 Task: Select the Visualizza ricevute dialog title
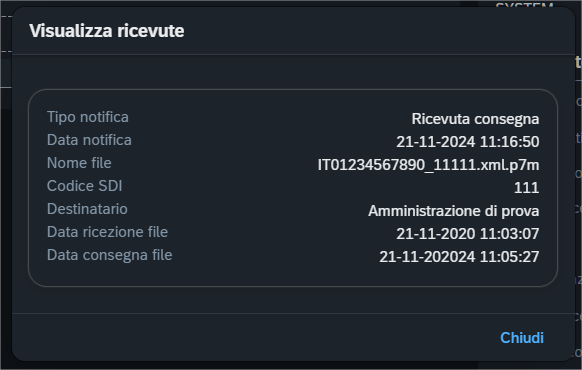coord(107,30)
